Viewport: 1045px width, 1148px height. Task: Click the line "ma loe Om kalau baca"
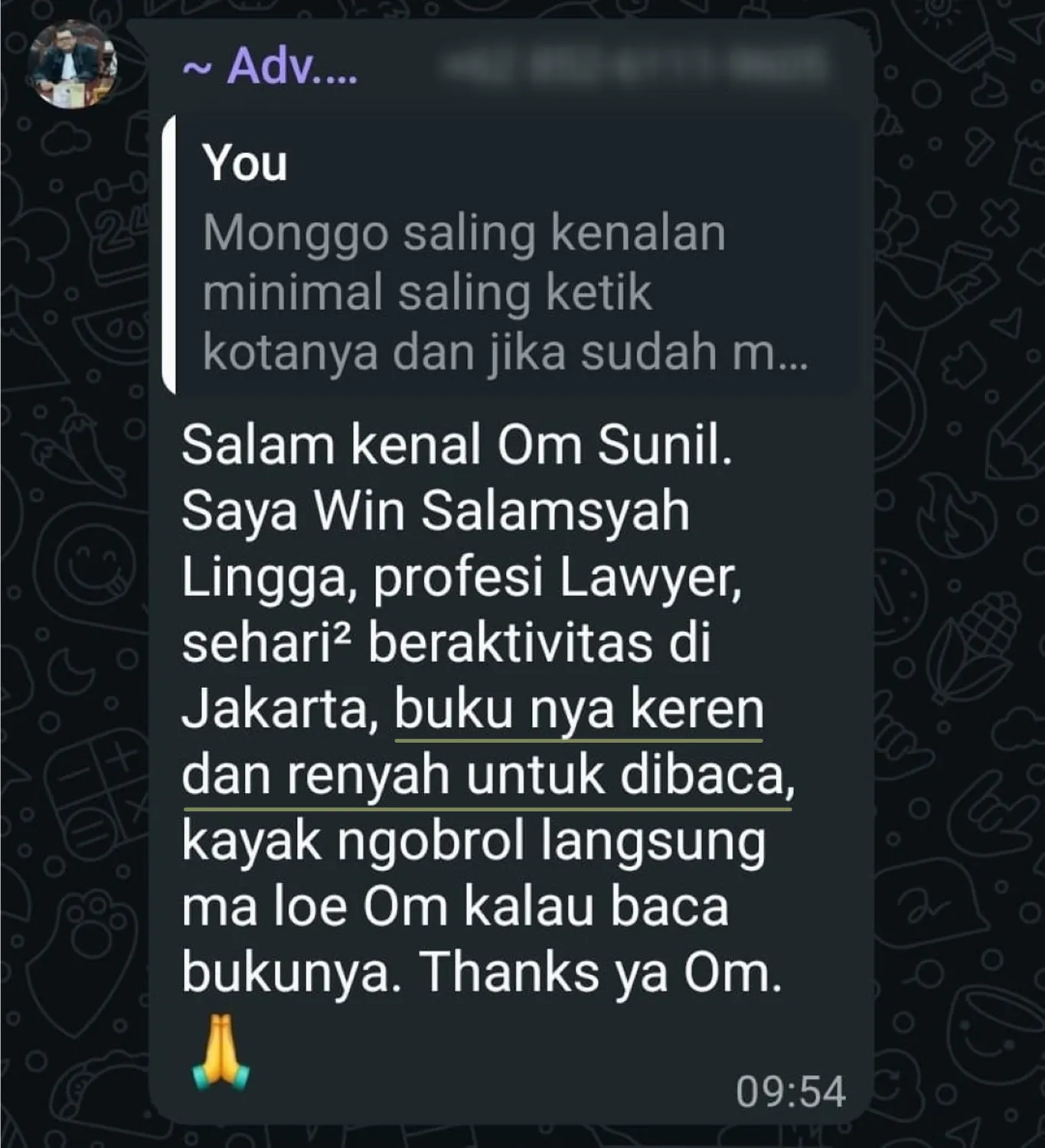point(455,908)
